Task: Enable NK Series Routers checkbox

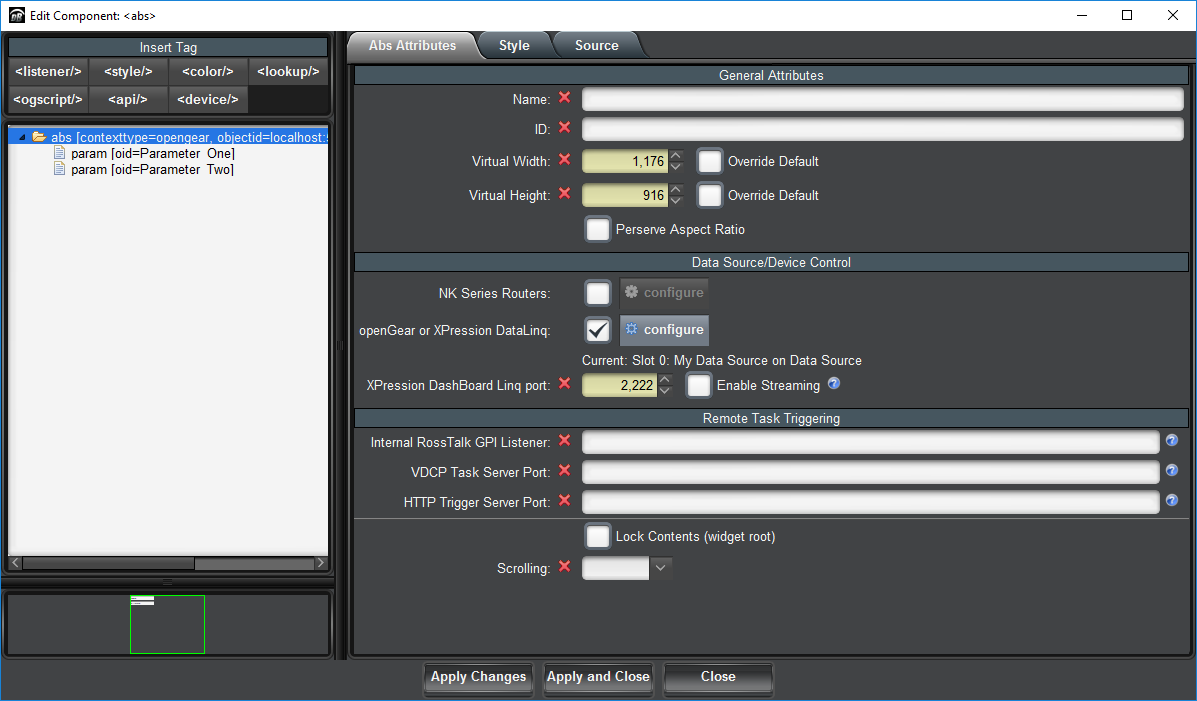Action: [598, 293]
